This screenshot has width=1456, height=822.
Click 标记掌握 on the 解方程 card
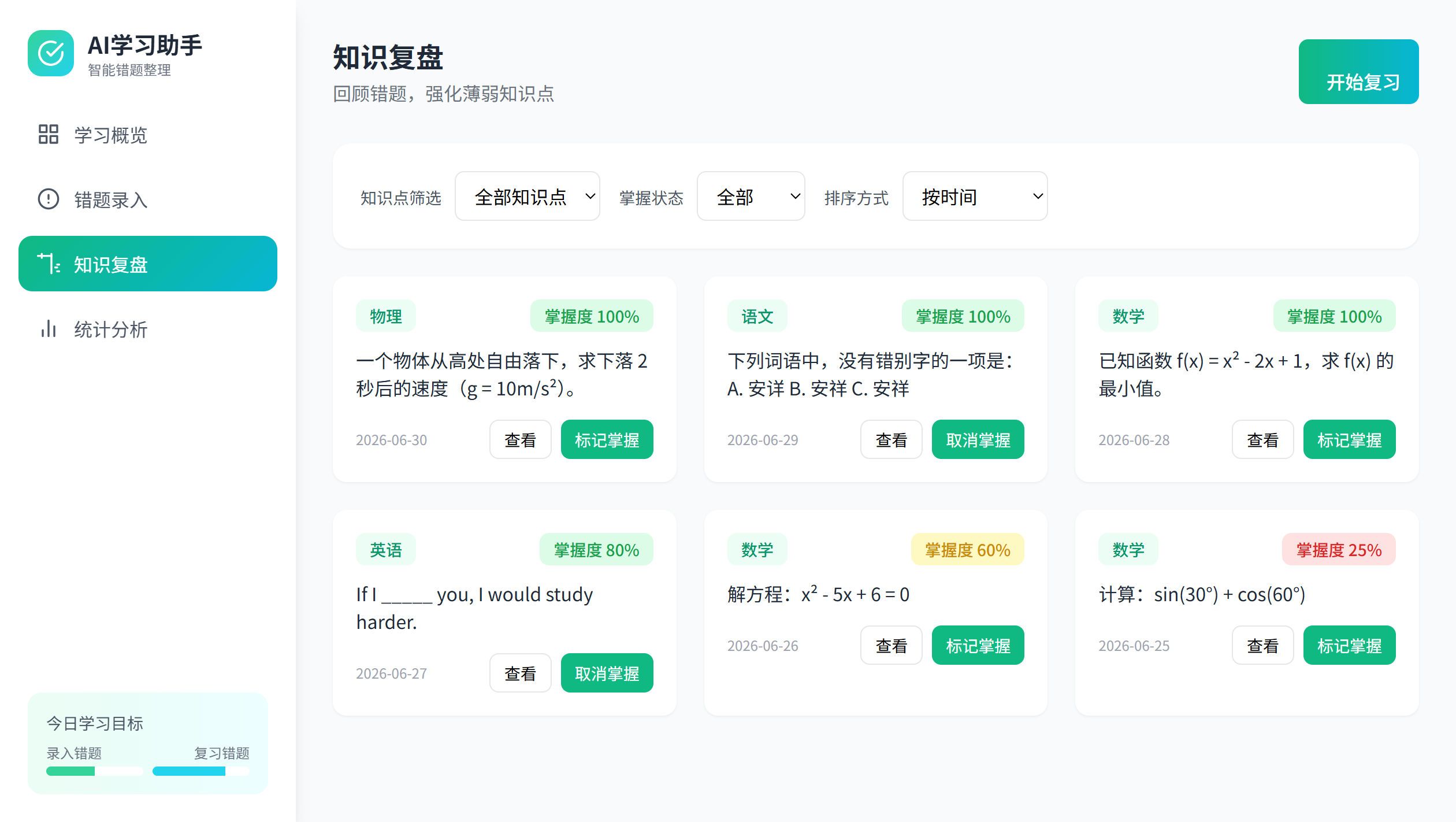(978, 645)
